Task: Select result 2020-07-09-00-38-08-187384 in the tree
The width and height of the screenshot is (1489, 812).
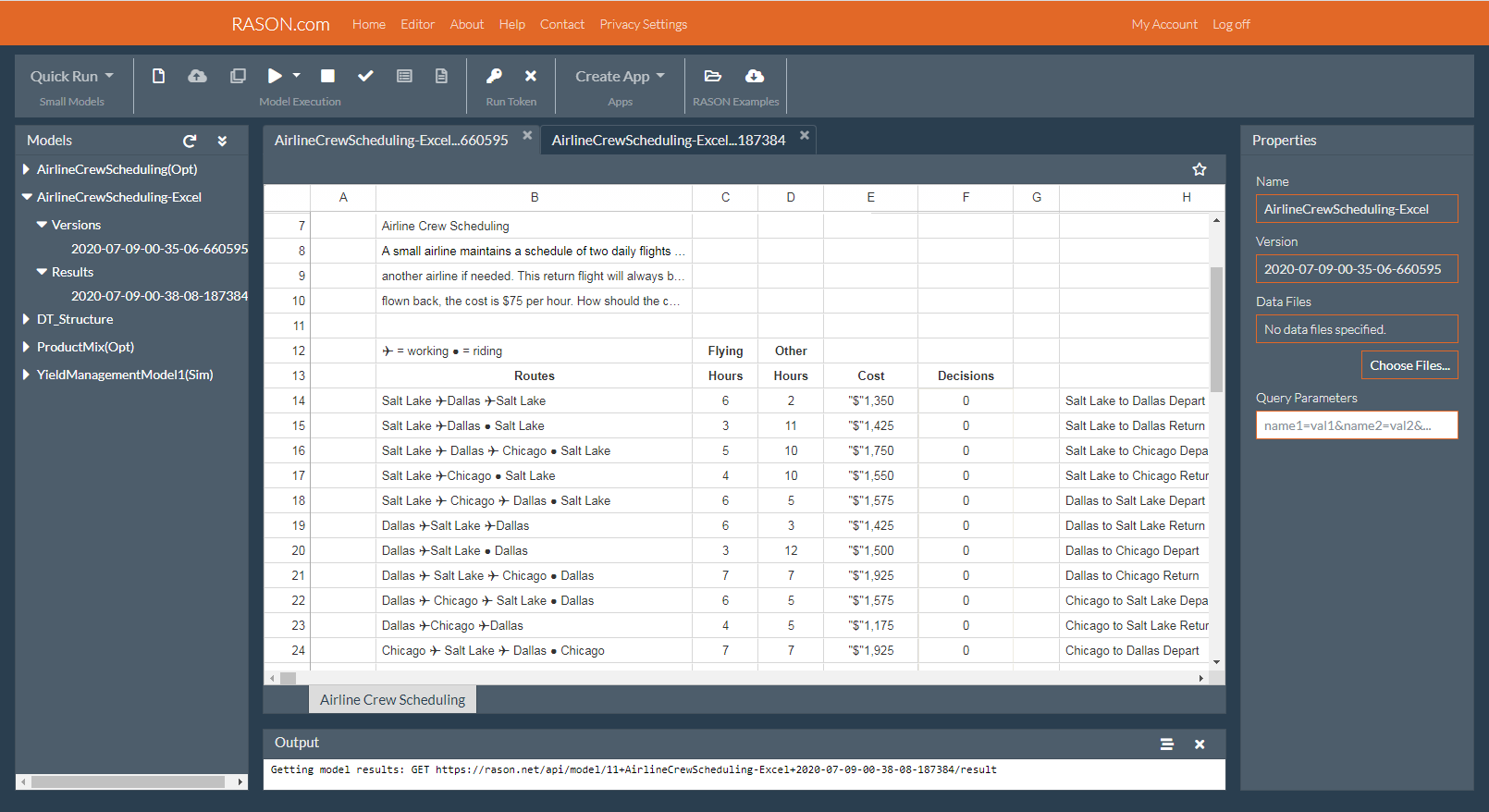Action: click(159, 296)
